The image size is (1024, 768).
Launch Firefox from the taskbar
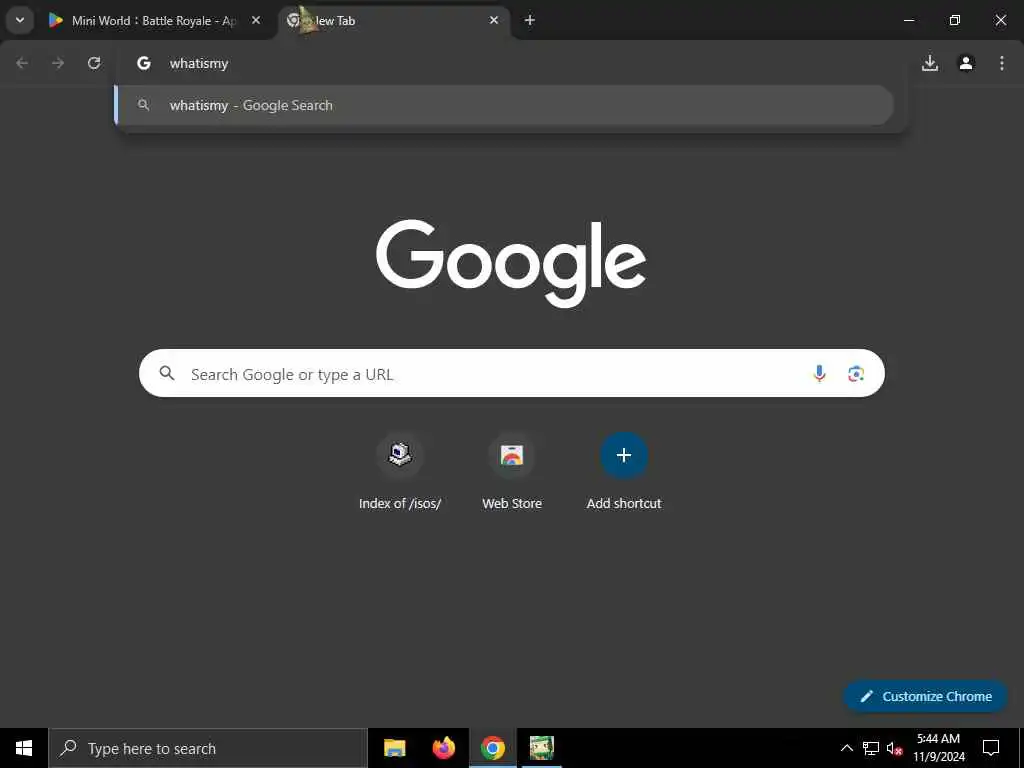click(443, 748)
